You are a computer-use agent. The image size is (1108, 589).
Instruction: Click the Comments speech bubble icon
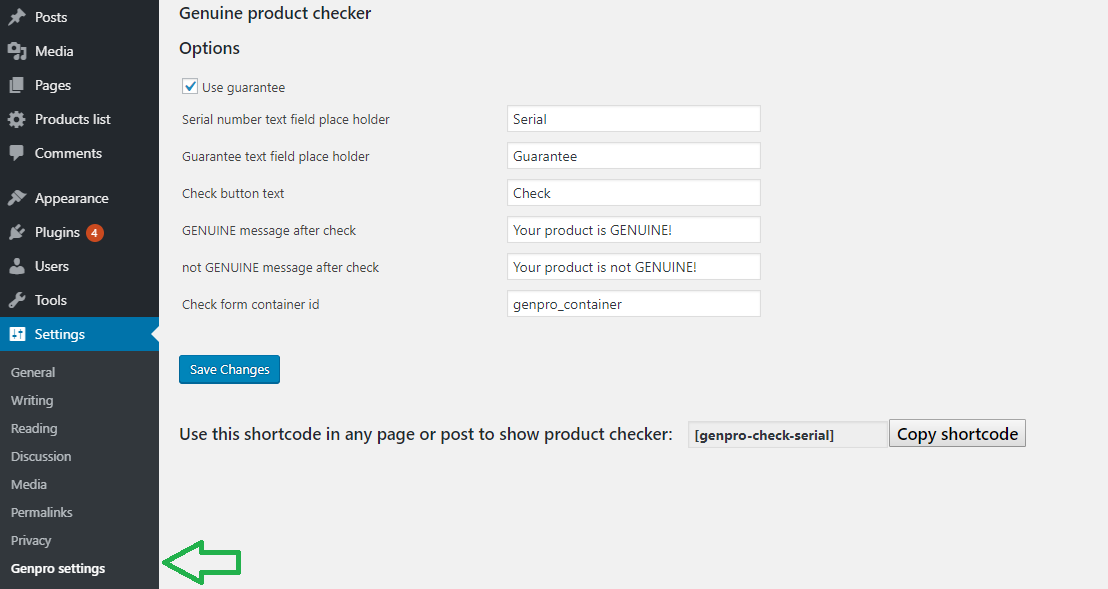click(x=17, y=153)
